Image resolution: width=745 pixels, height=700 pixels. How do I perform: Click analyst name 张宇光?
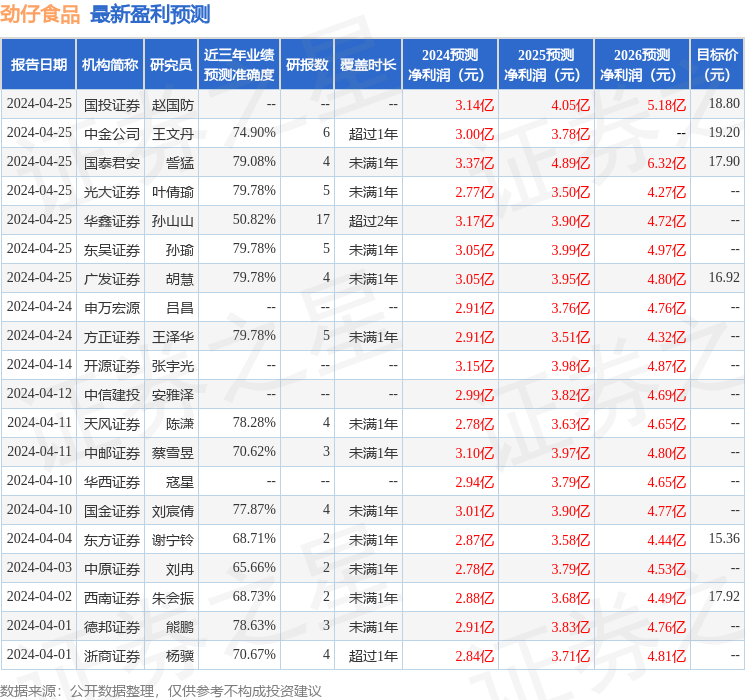pyautogui.click(x=173, y=366)
